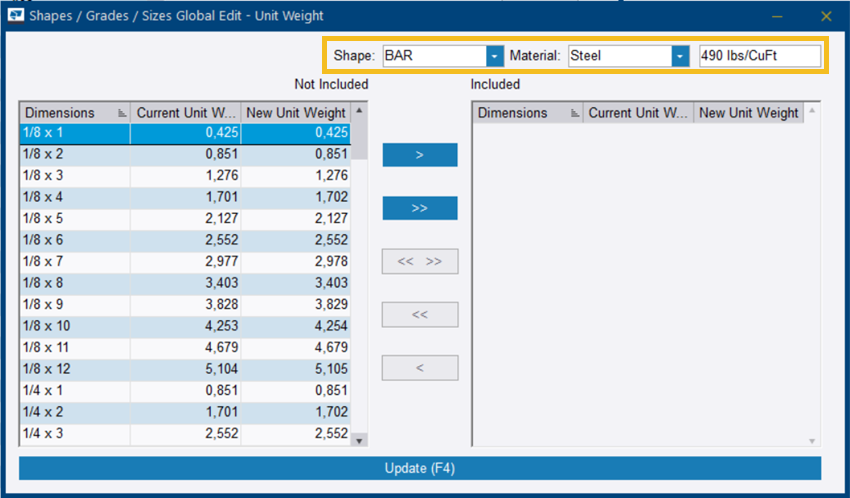Sort Not Included list by Dimensions header
This screenshot has width=850, height=498.
(x=75, y=113)
